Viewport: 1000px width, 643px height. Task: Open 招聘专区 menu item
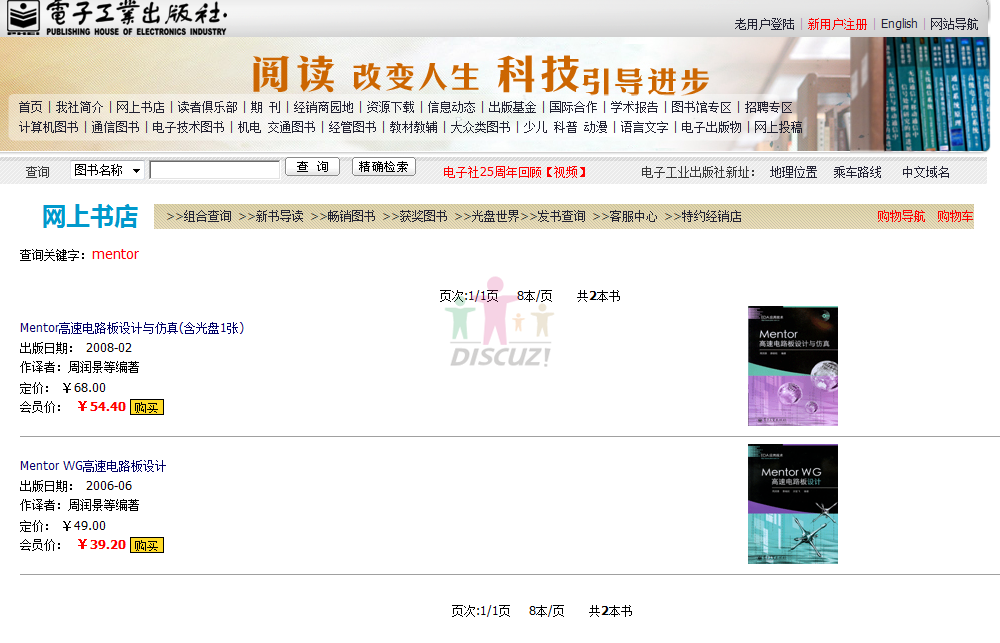coord(768,107)
